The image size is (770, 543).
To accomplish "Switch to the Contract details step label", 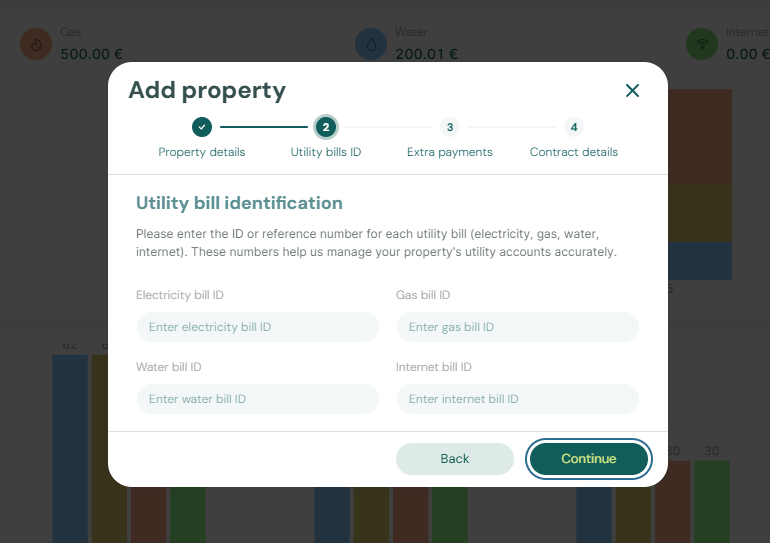I will [573, 152].
